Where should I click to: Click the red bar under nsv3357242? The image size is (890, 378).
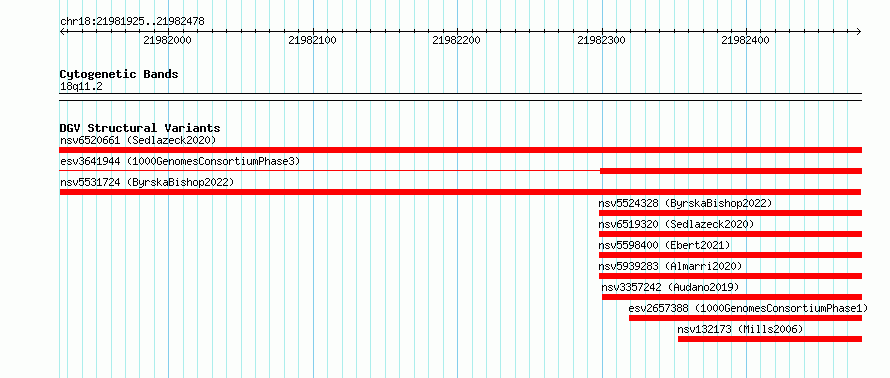(732, 297)
